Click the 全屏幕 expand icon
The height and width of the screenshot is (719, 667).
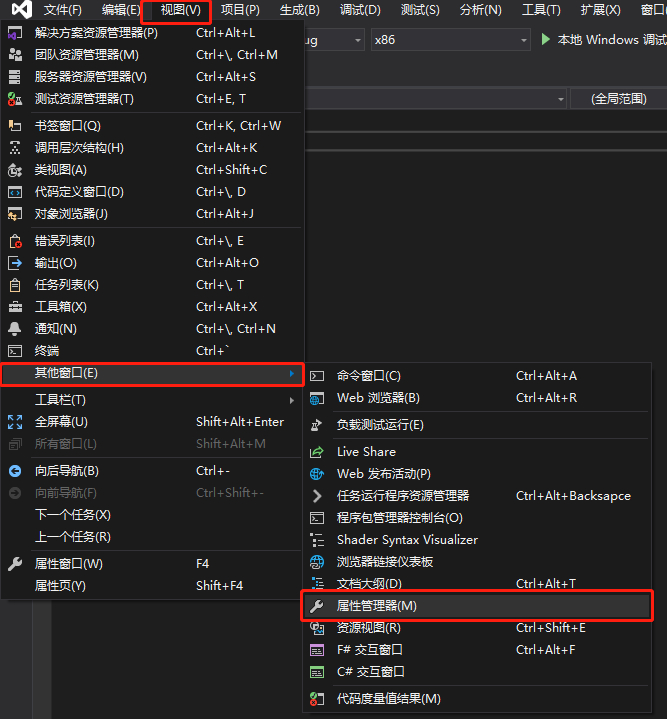pyautogui.click(x=15, y=422)
